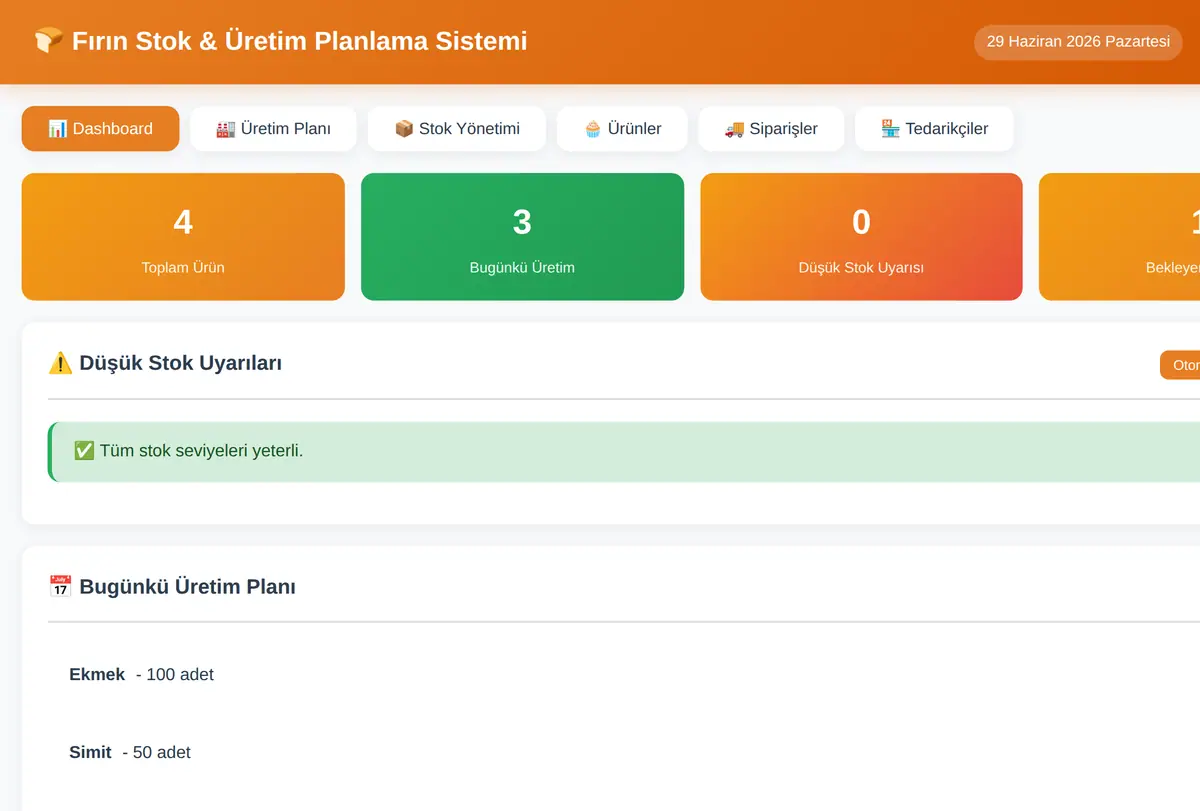Click the number 0 in Düşük Stok Uyarısı

point(861,222)
